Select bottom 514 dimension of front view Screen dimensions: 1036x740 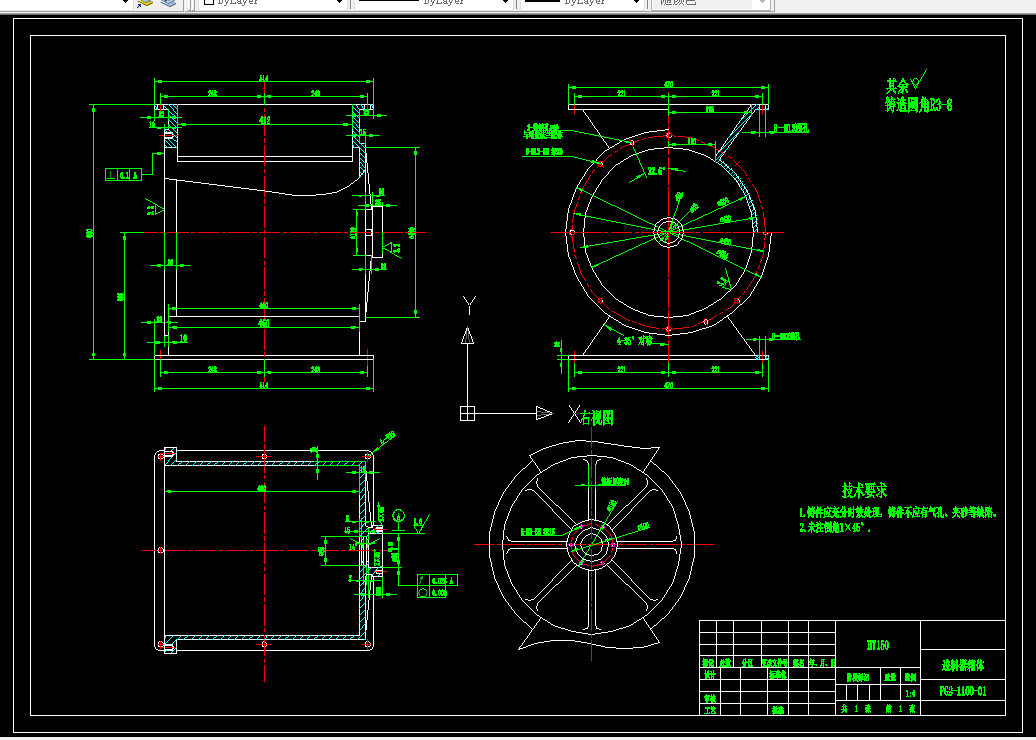click(x=264, y=385)
